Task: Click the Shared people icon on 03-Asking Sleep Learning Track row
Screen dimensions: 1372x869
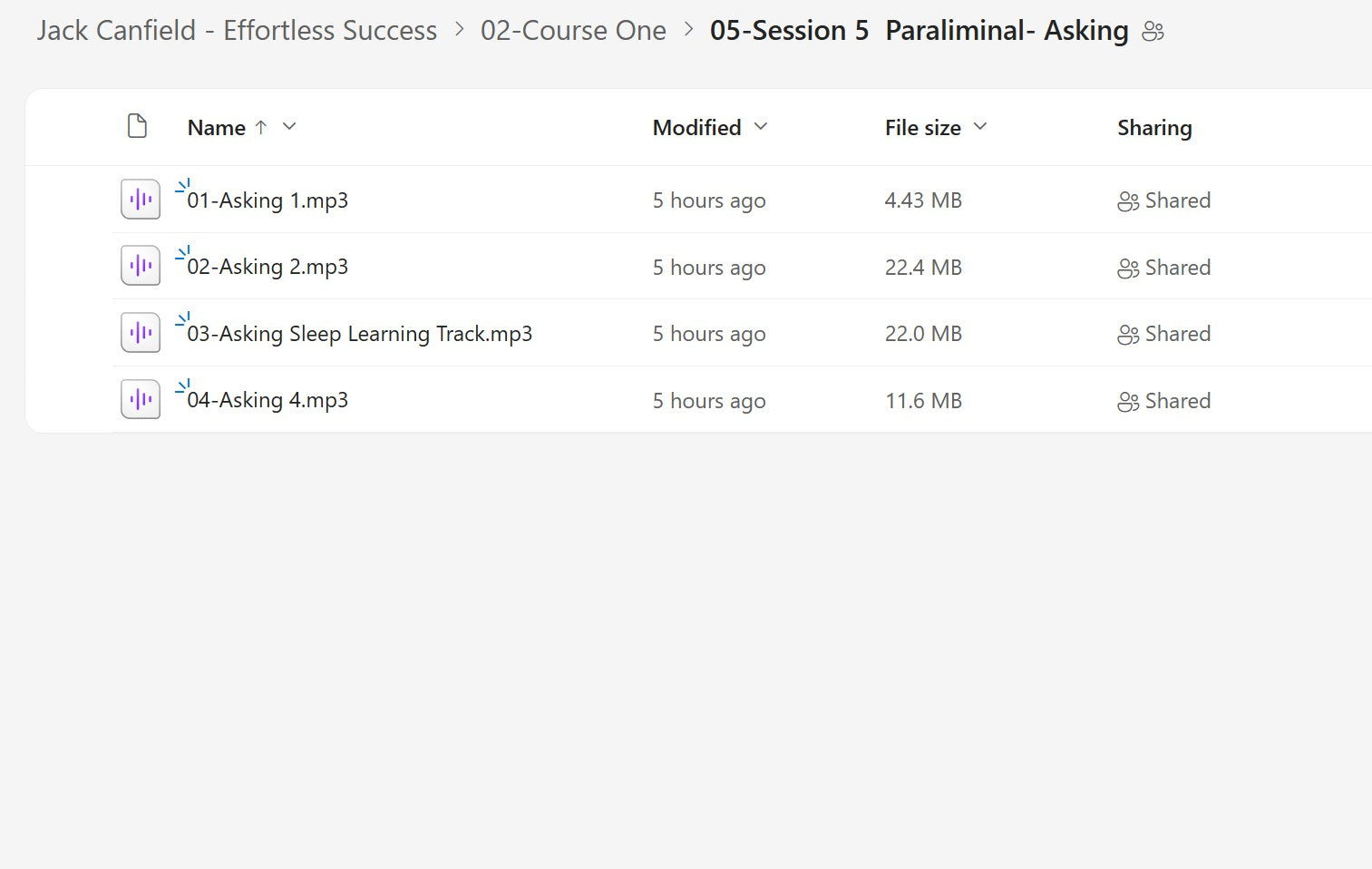Action: tap(1127, 334)
